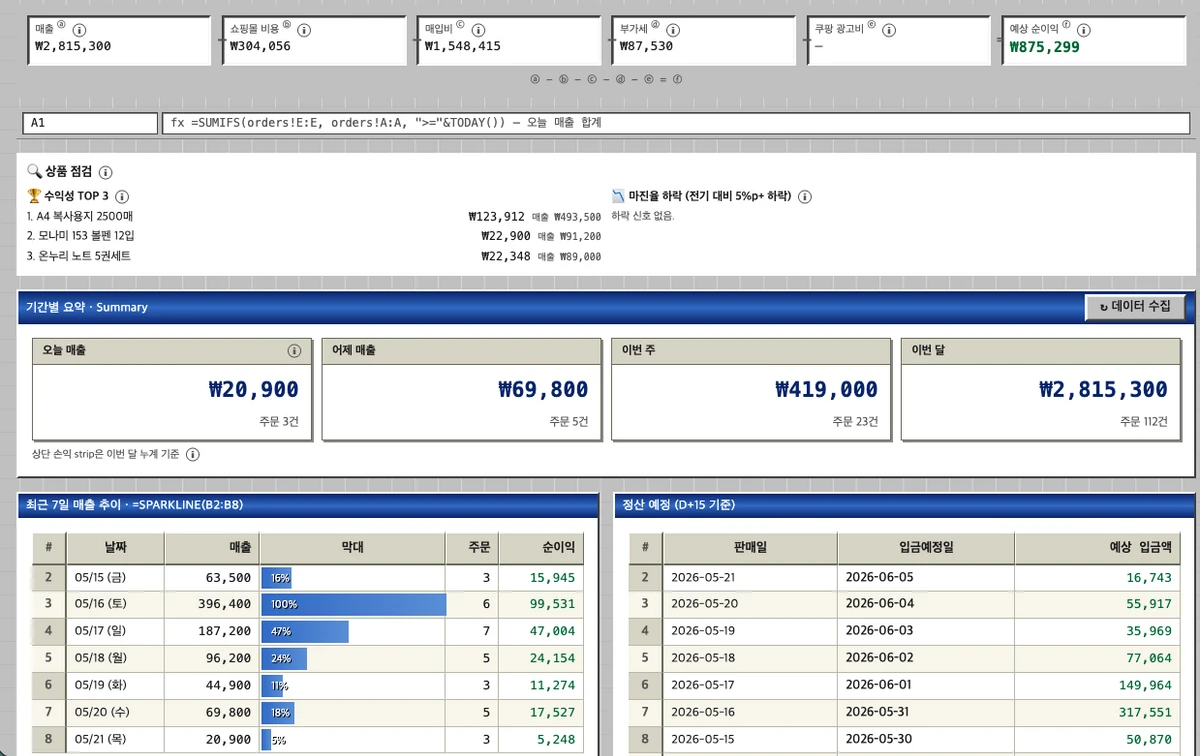Image resolution: width=1200 pixels, height=756 pixels.
Task: Click the trophy icon of 수익성 TOP 3
Action: point(34,196)
